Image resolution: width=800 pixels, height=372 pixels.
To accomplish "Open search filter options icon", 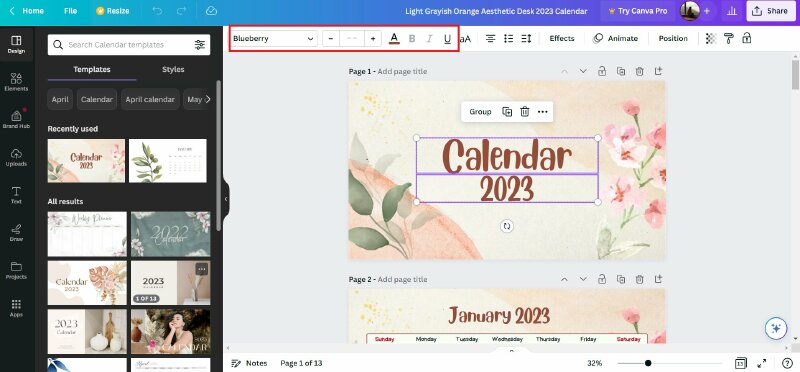I will pos(200,45).
